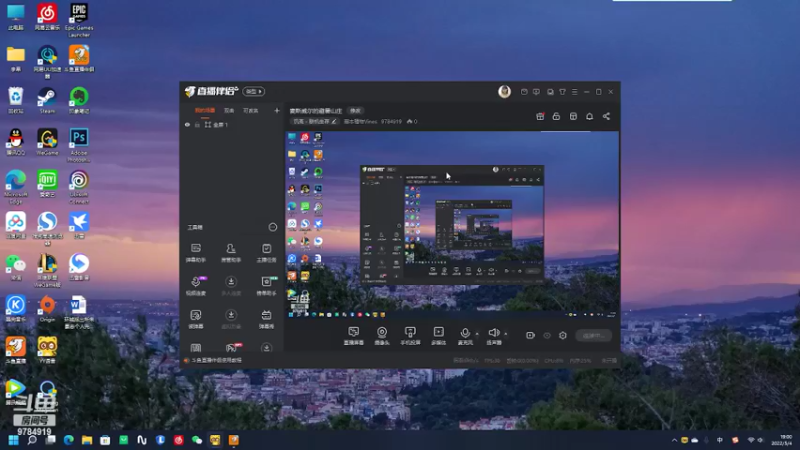
Task: Click the shirt skin icon in title bar
Action: [x=562, y=92]
